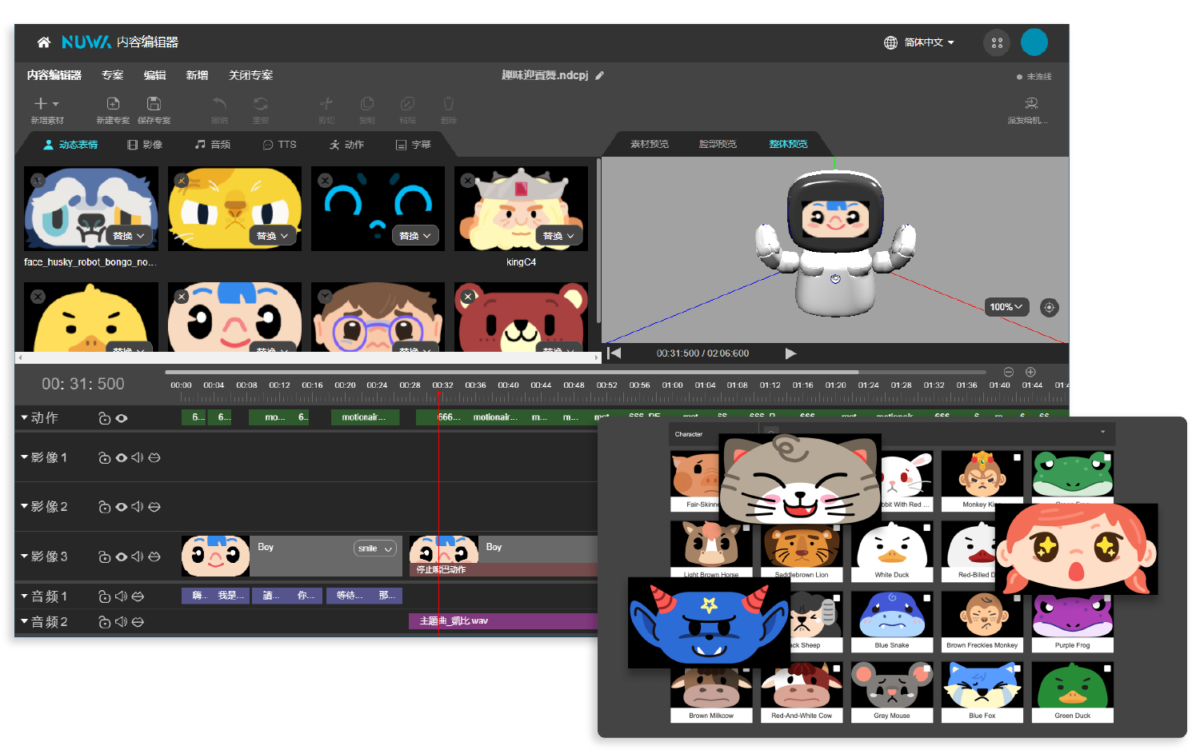Click the recenter target icon in 3D preview
The image size is (1200, 750).
coord(1049,307)
